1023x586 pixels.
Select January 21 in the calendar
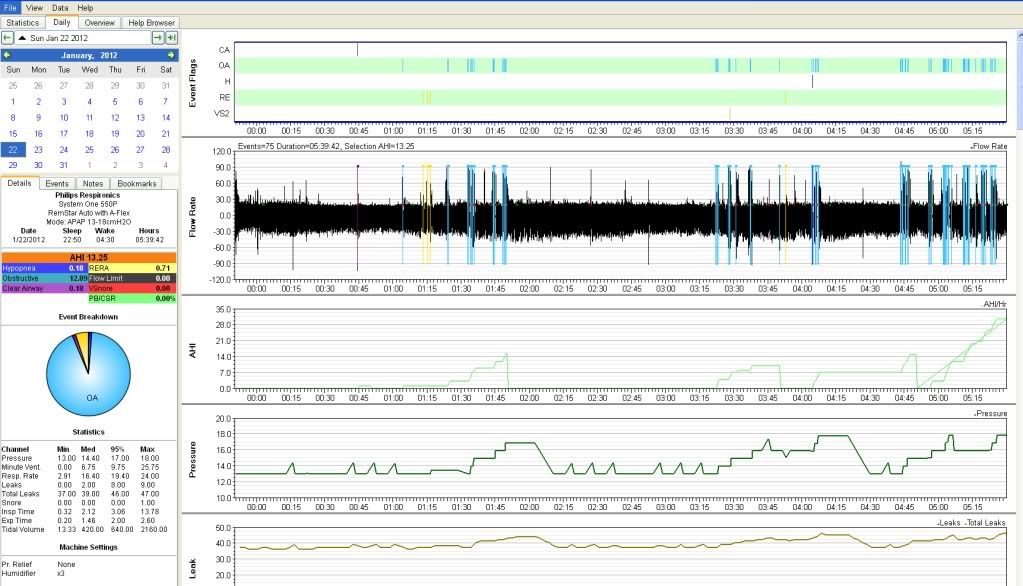point(166,134)
